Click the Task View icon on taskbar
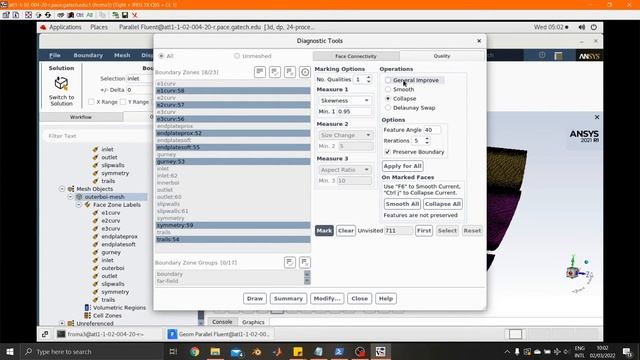 click(x=173, y=351)
